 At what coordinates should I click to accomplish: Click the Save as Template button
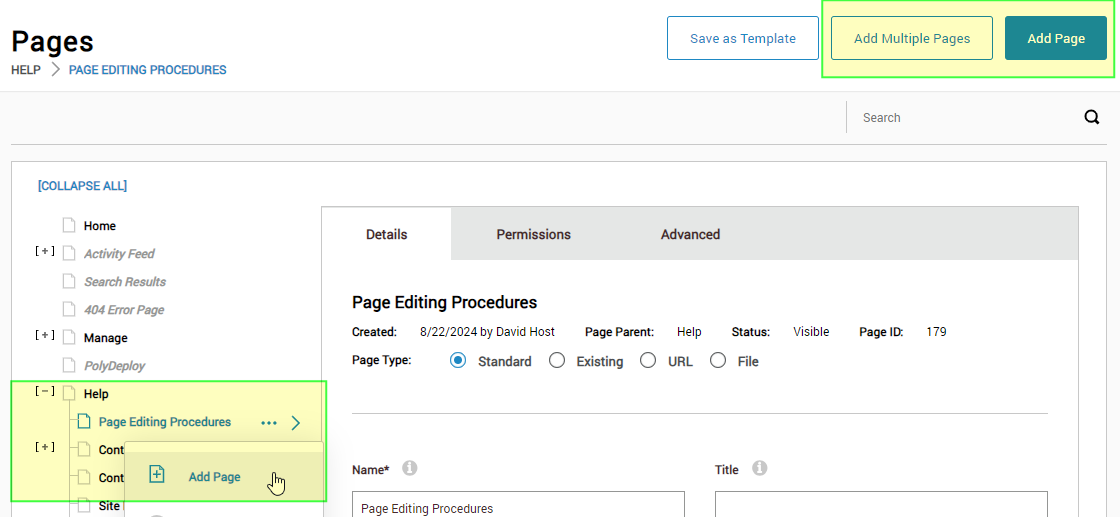pos(742,39)
